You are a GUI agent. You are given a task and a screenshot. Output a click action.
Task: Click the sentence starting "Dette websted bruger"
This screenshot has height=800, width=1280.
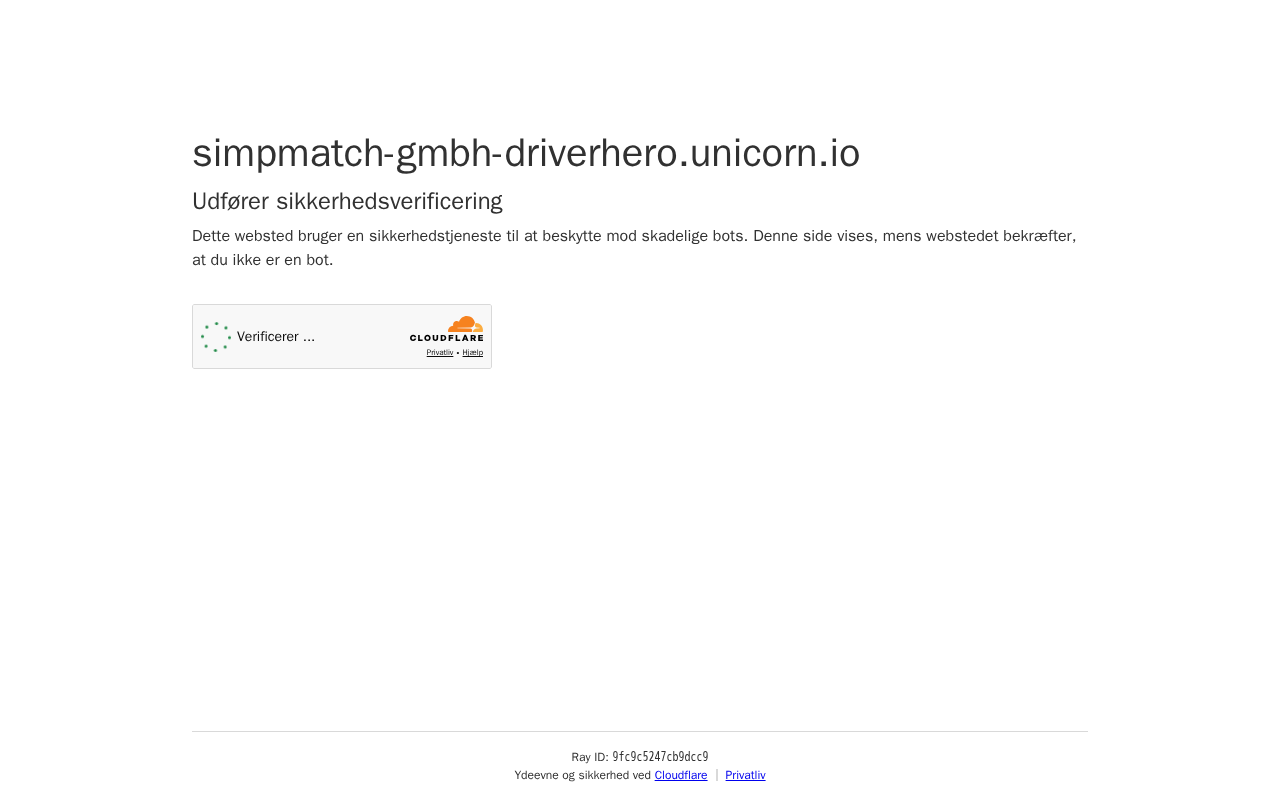pos(469,236)
